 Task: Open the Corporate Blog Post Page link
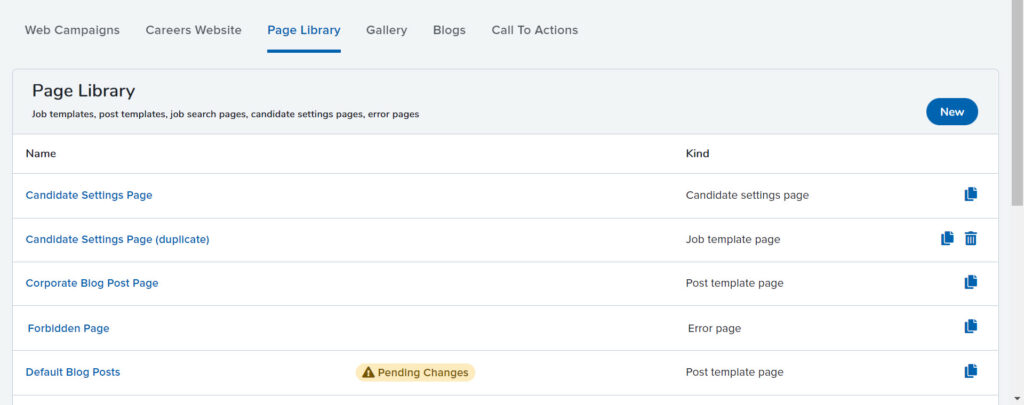click(92, 284)
